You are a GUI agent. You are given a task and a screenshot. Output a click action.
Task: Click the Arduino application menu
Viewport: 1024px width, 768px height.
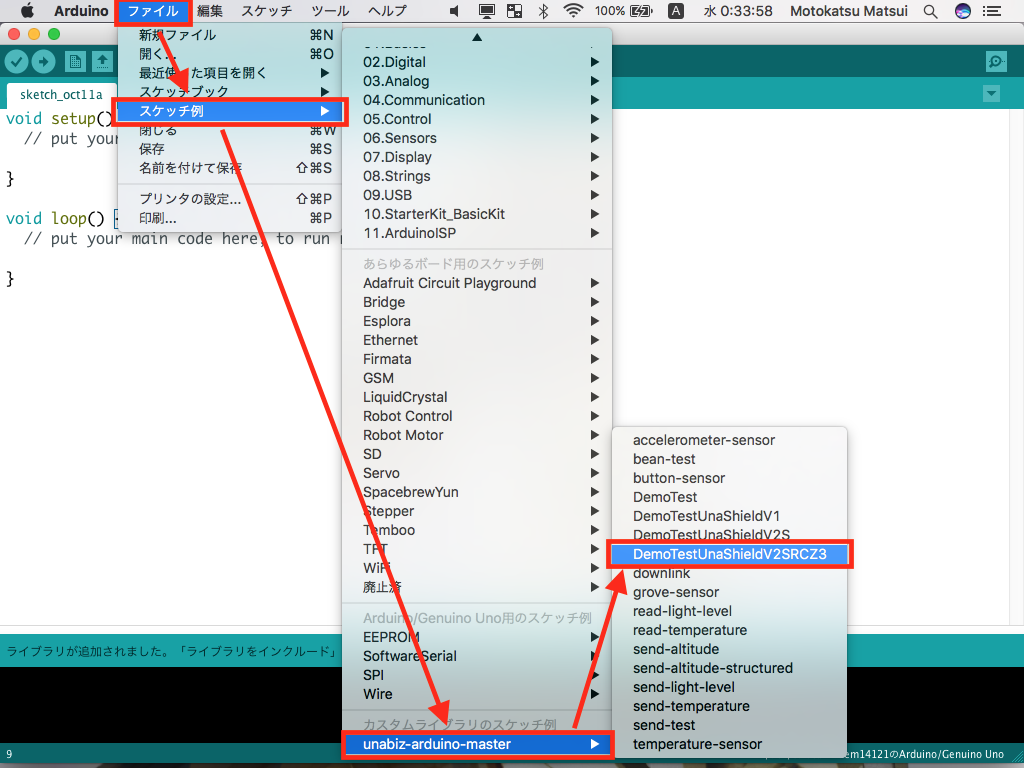[x=81, y=11]
